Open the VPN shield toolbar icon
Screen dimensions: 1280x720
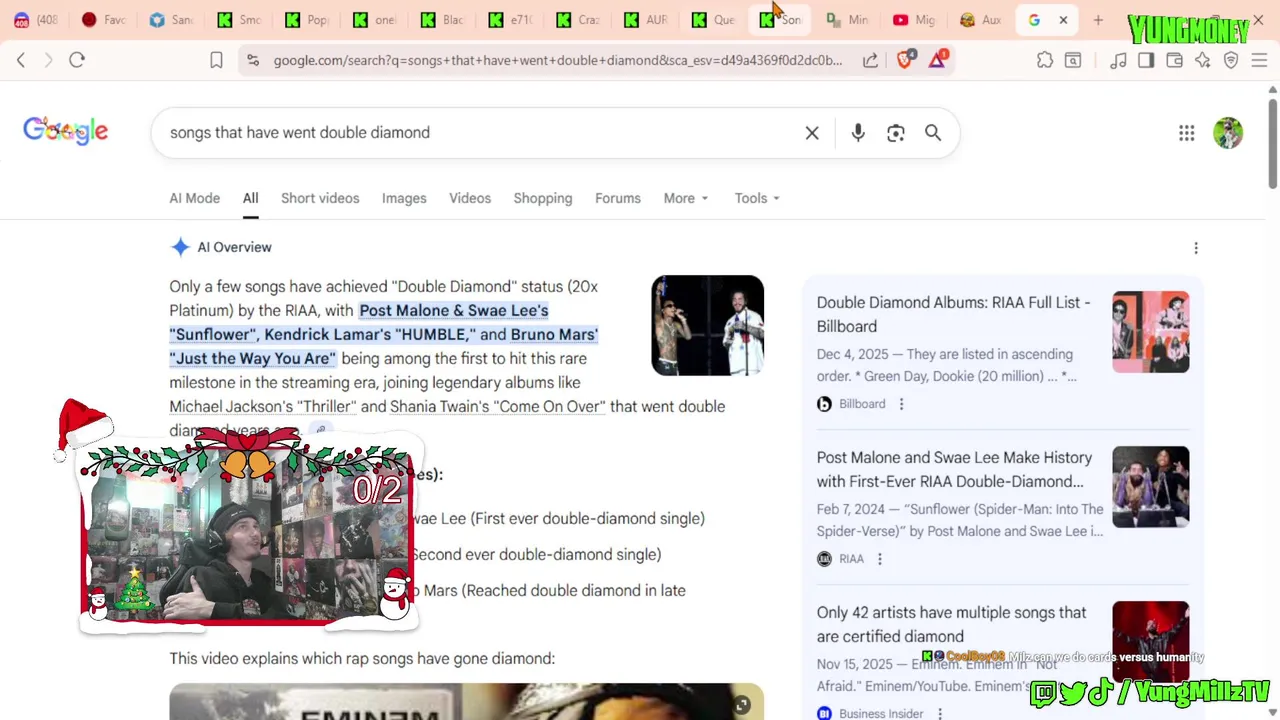(1231, 60)
